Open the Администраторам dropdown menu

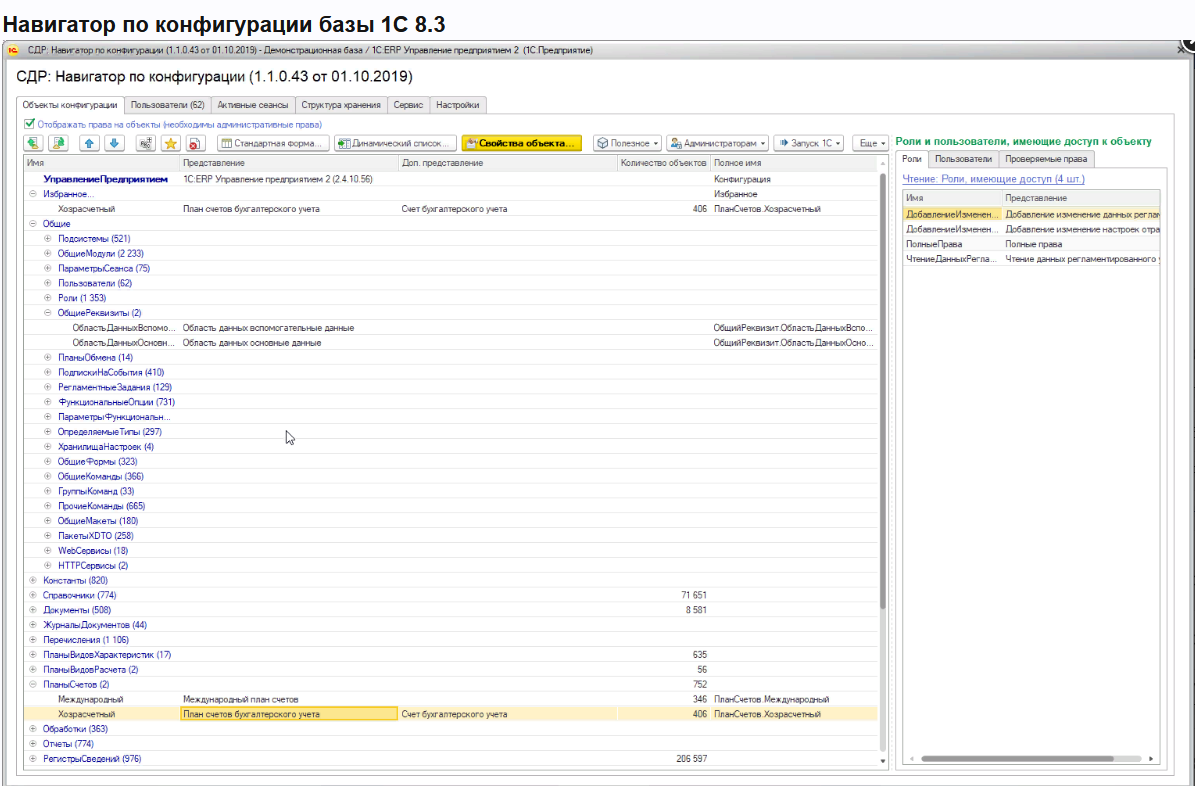click(x=717, y=143)
